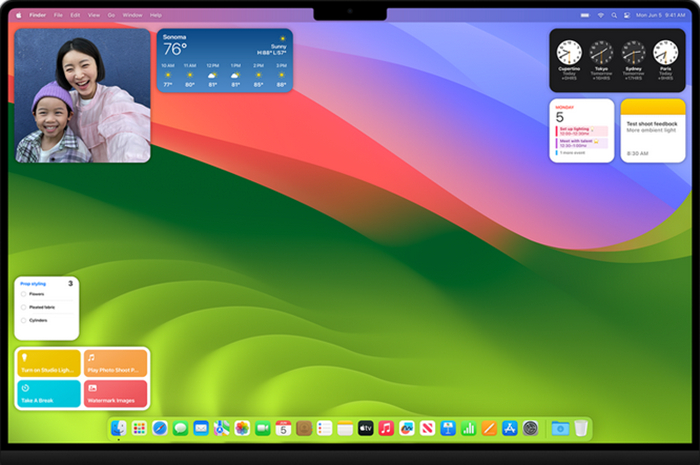This screenshot has height=465, width=700.
Task: Open Spotlight search in menu bar
Action: [x=613, y=15]
